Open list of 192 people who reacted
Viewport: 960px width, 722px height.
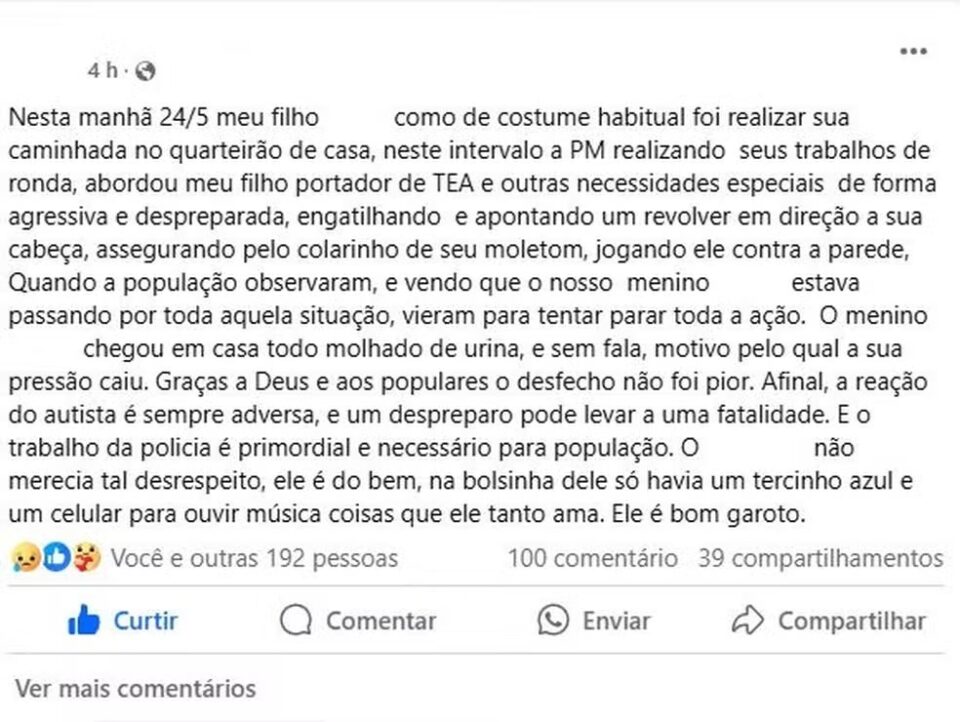click(254, 558)
